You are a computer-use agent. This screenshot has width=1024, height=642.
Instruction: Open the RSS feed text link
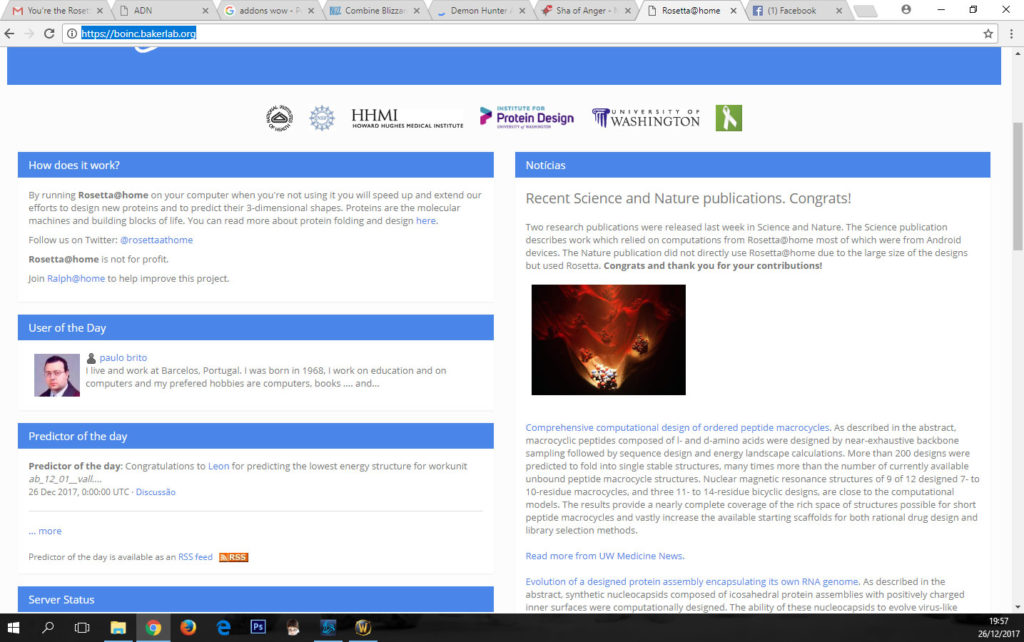coord(195,557)
